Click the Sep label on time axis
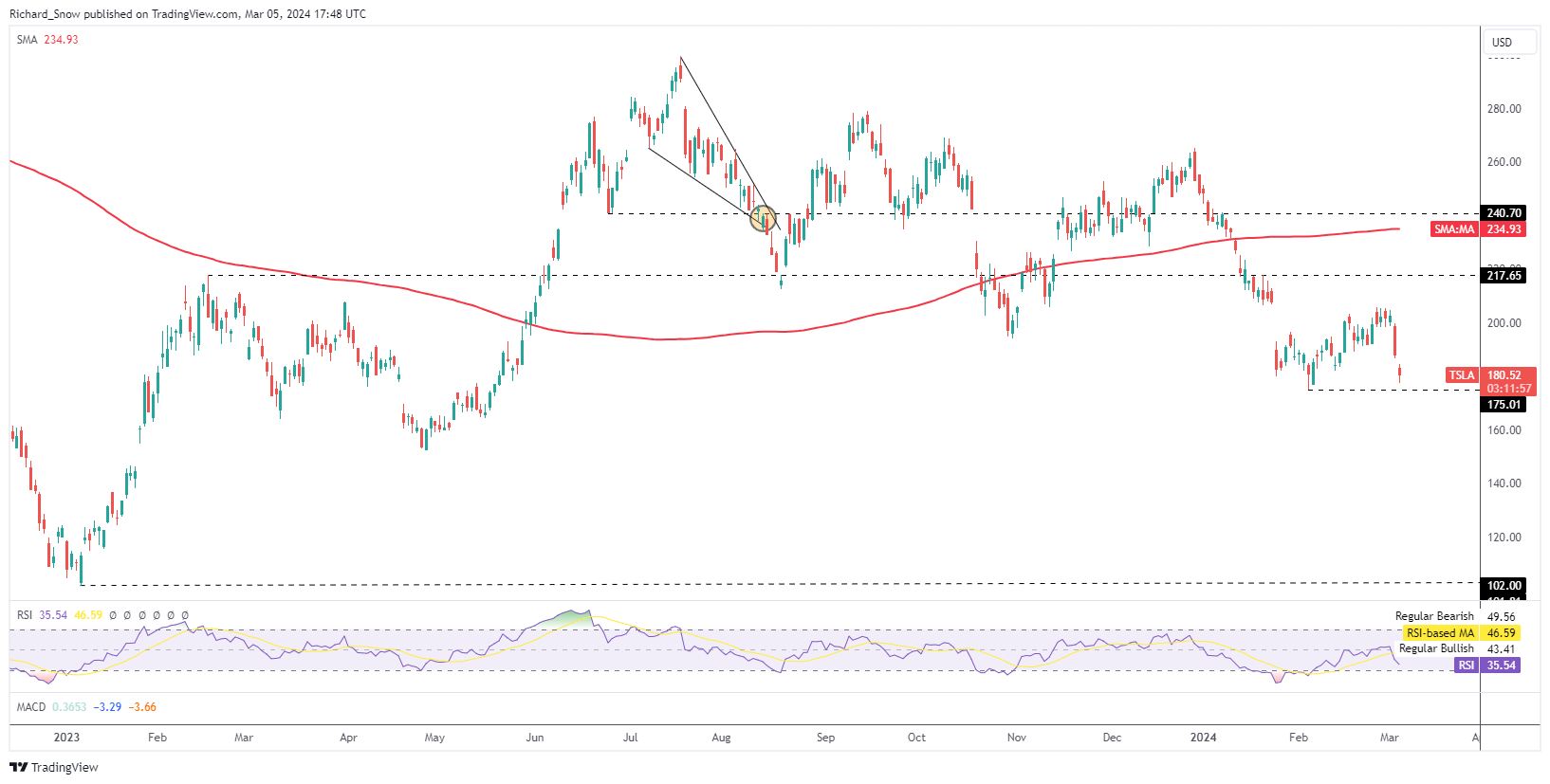Viewport: 1550px width, 784px height. (x=825, y=738)
